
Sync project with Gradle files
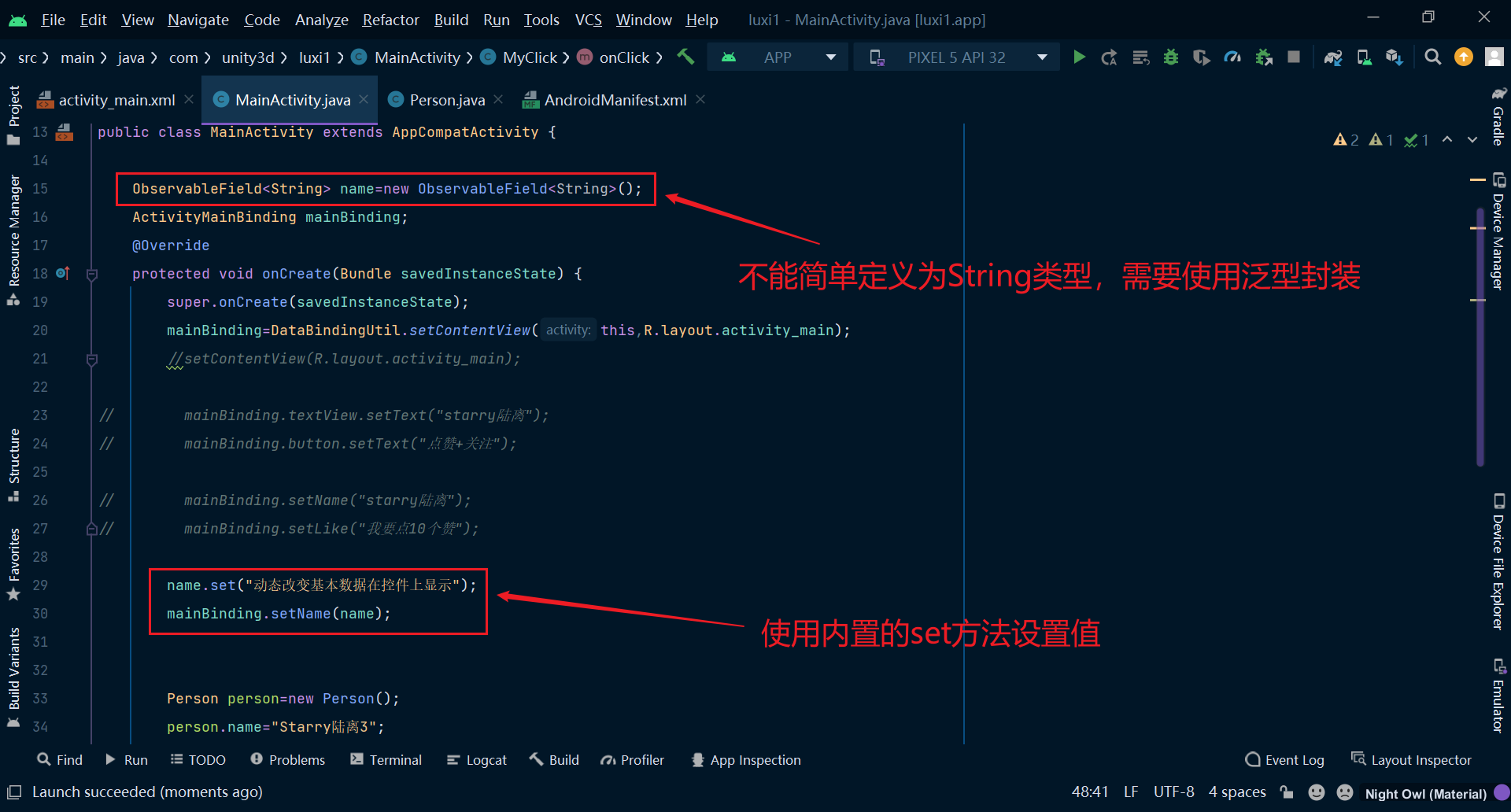point(1333,57)
